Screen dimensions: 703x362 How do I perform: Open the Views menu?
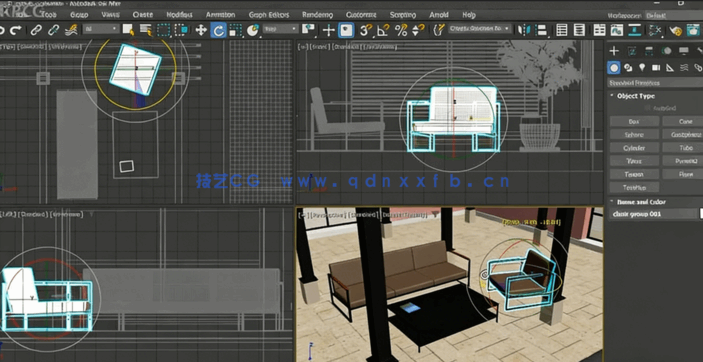pos(110,15)
